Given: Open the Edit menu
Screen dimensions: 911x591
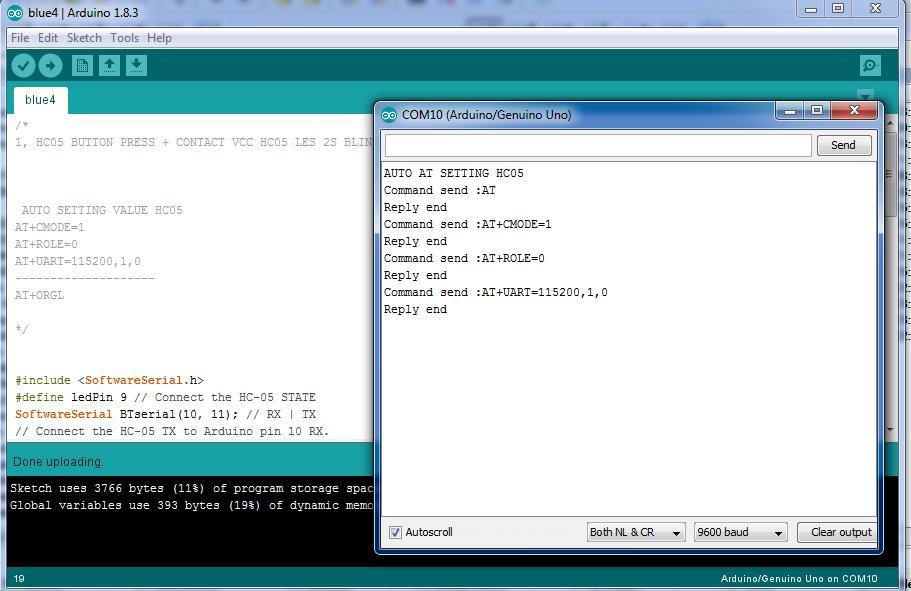Looking at the screenshot, I should tap(48, 38).
